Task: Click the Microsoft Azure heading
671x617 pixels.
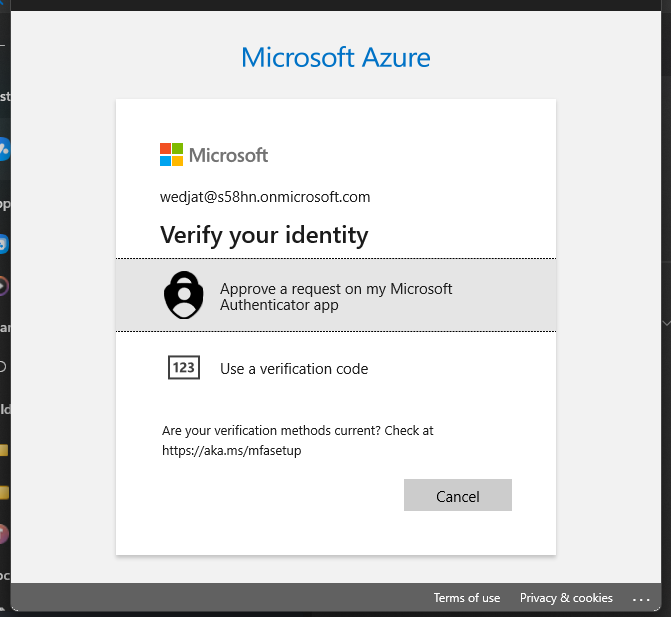Action: click(336, 57)
